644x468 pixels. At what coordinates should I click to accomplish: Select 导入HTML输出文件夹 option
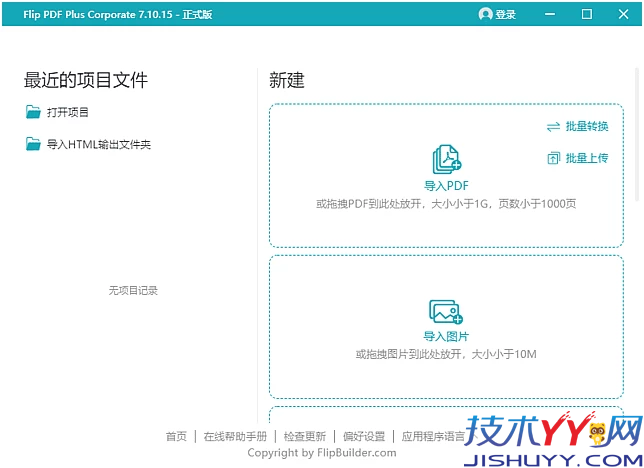99,144
